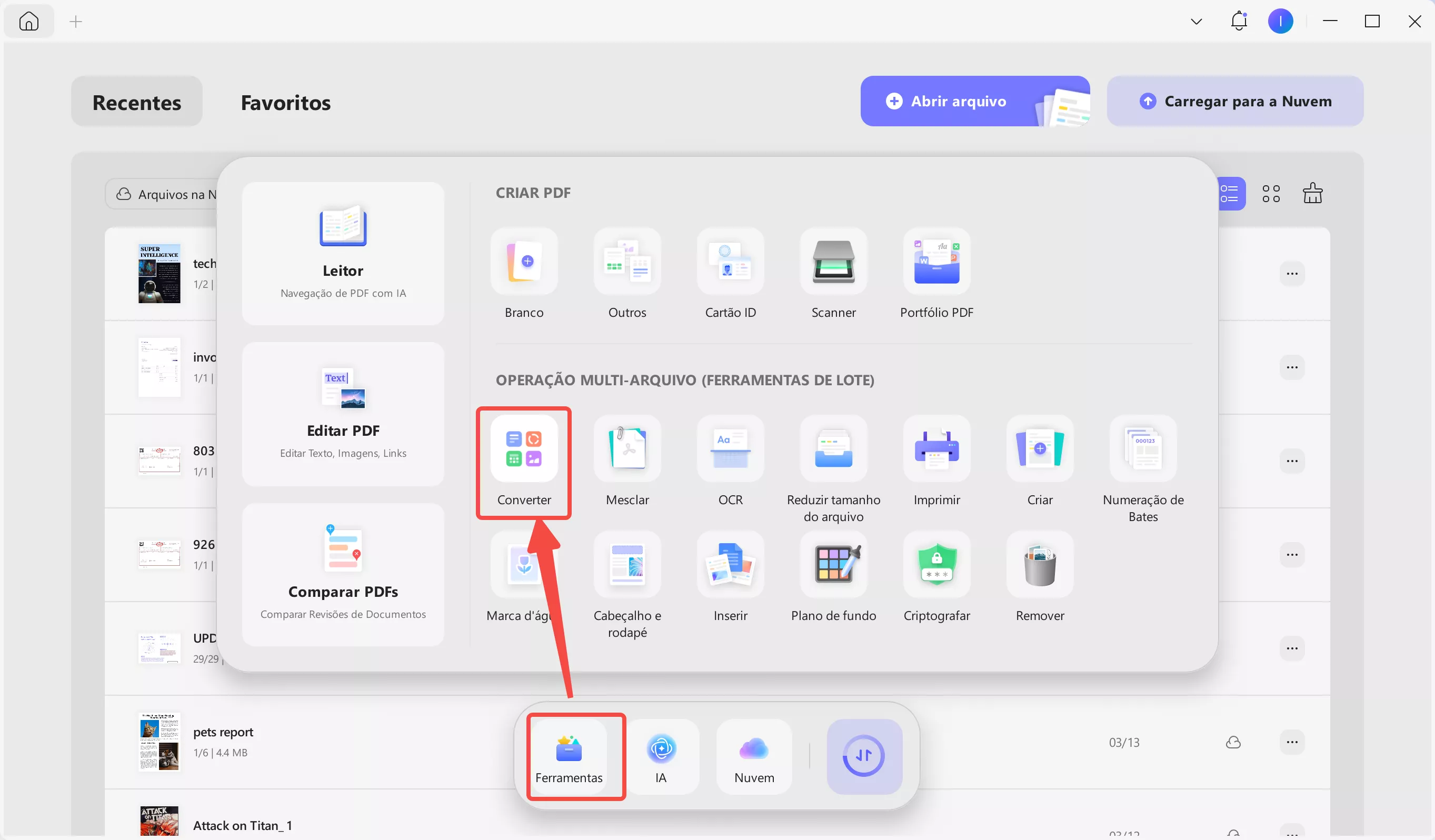
Task: Open the options menu for pets report
Action: pos(1292,742)
